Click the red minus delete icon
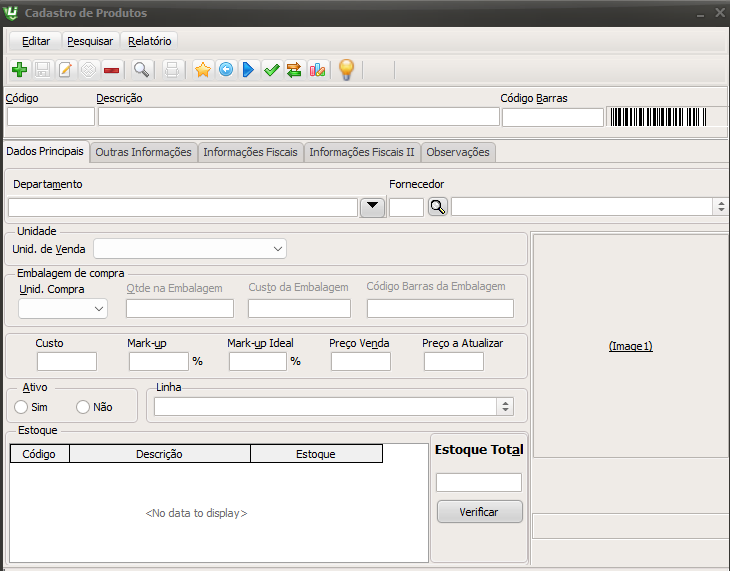 click(x=111, y=70)
